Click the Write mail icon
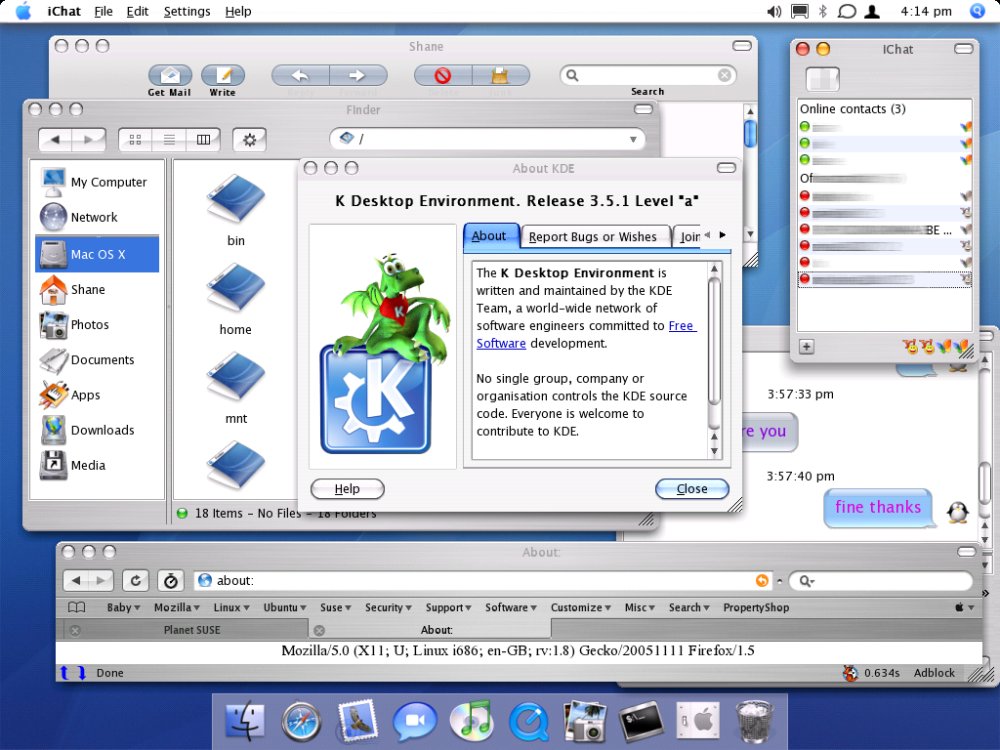This screenshot has height=750, width=1000. coord(223,75)
